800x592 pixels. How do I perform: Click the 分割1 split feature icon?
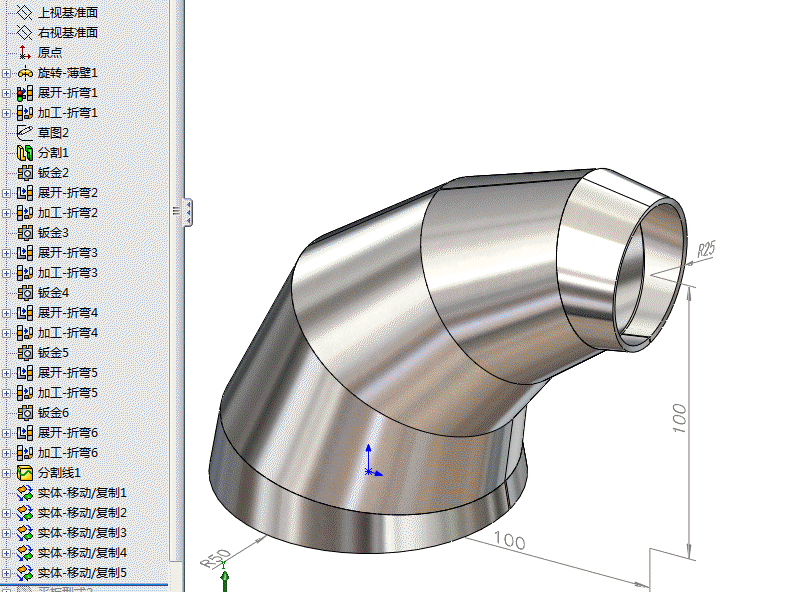pos(24,153)
